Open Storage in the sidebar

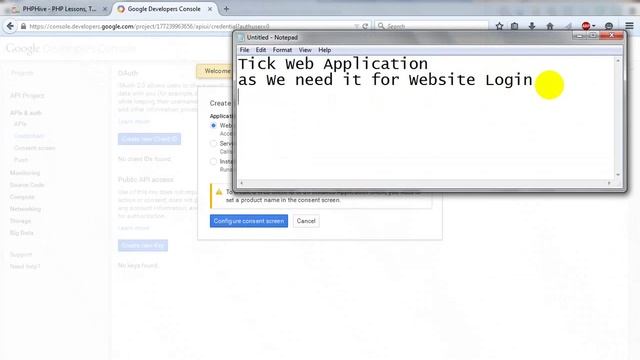point(20,221)
